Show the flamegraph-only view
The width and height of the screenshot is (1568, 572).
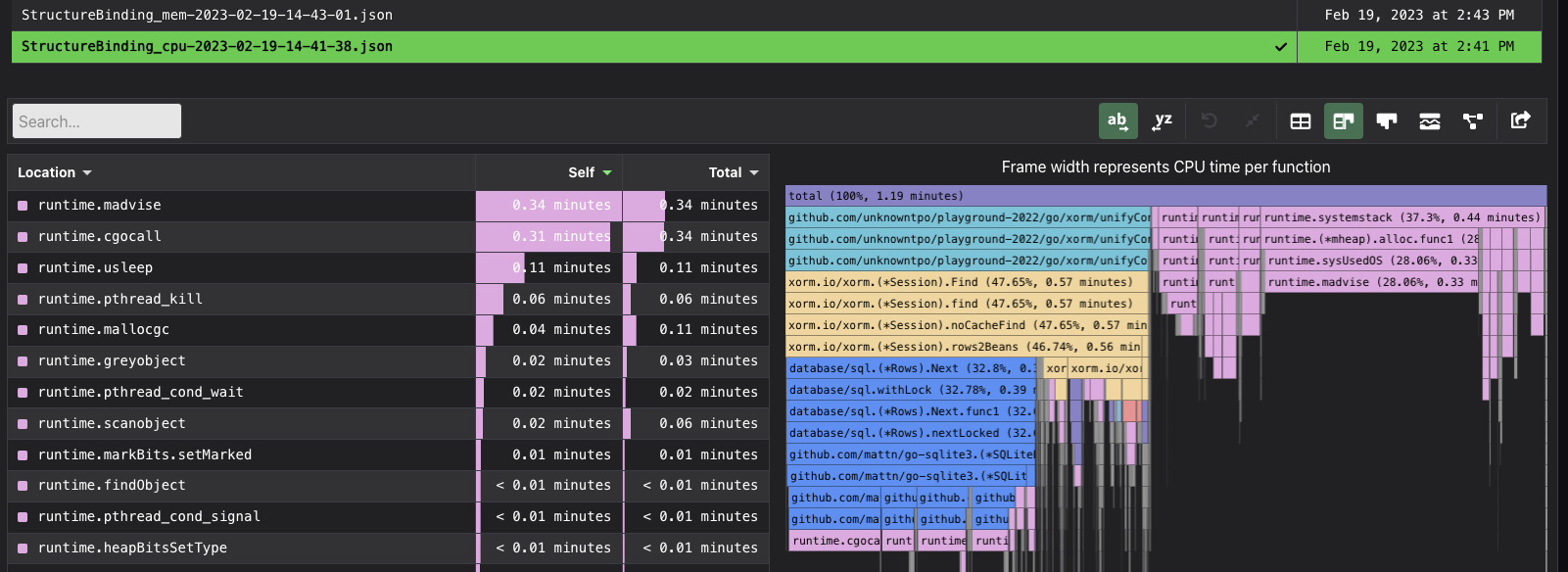point(1386,121)
